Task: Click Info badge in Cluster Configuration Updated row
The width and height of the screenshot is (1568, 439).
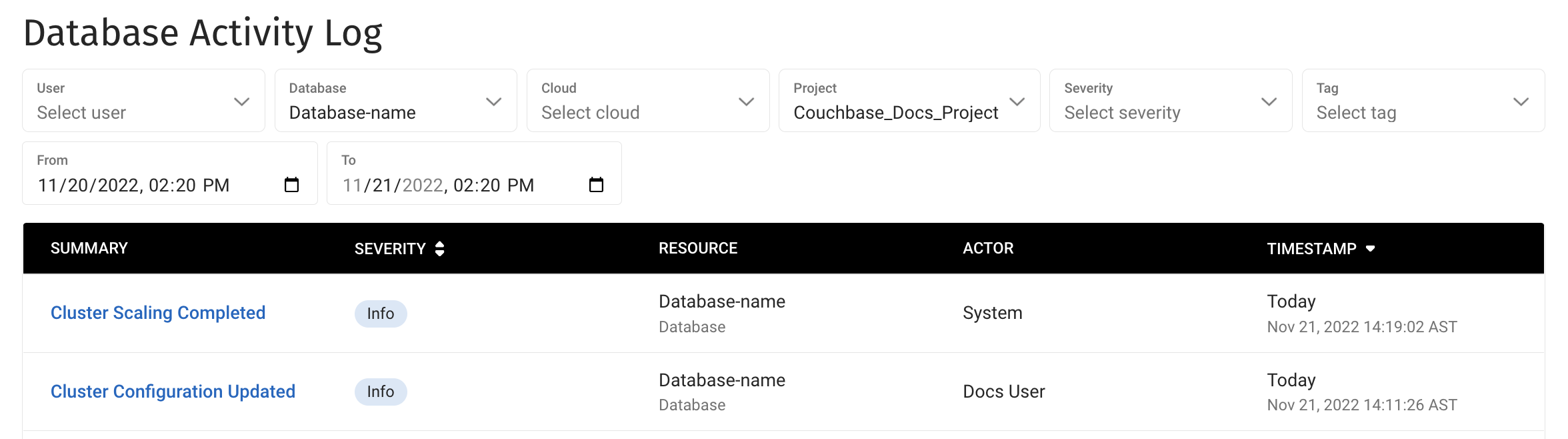Action: pos(381,392)
